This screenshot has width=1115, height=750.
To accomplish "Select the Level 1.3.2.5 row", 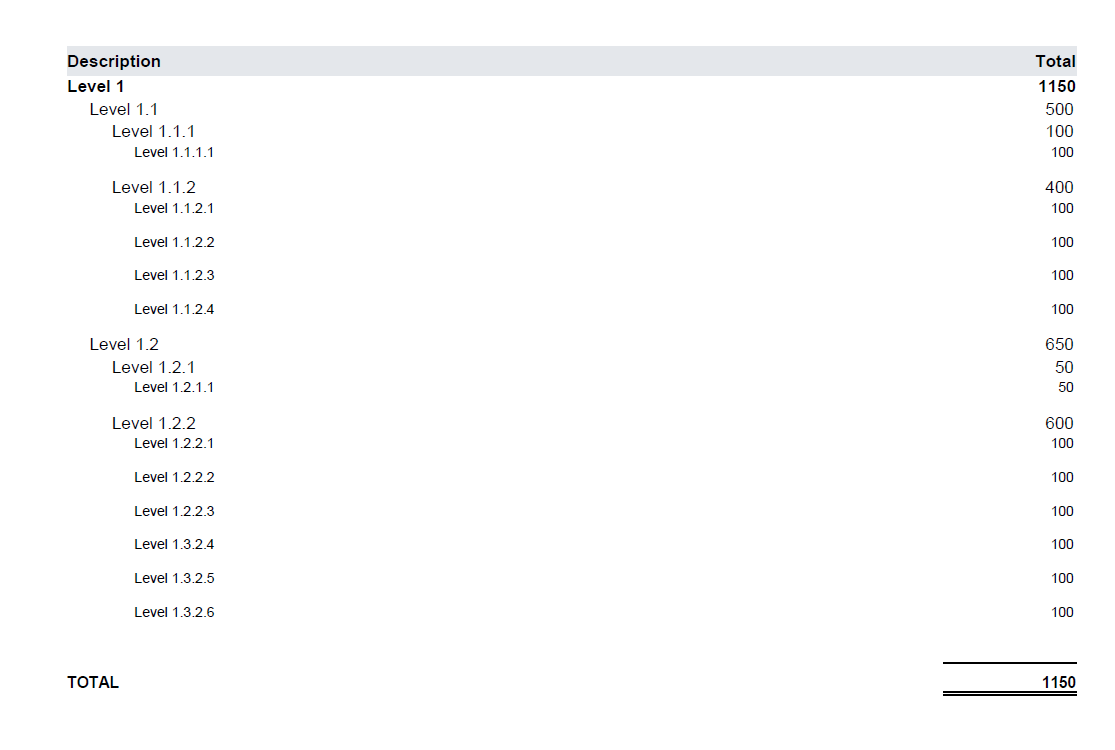I will (572, 578).
